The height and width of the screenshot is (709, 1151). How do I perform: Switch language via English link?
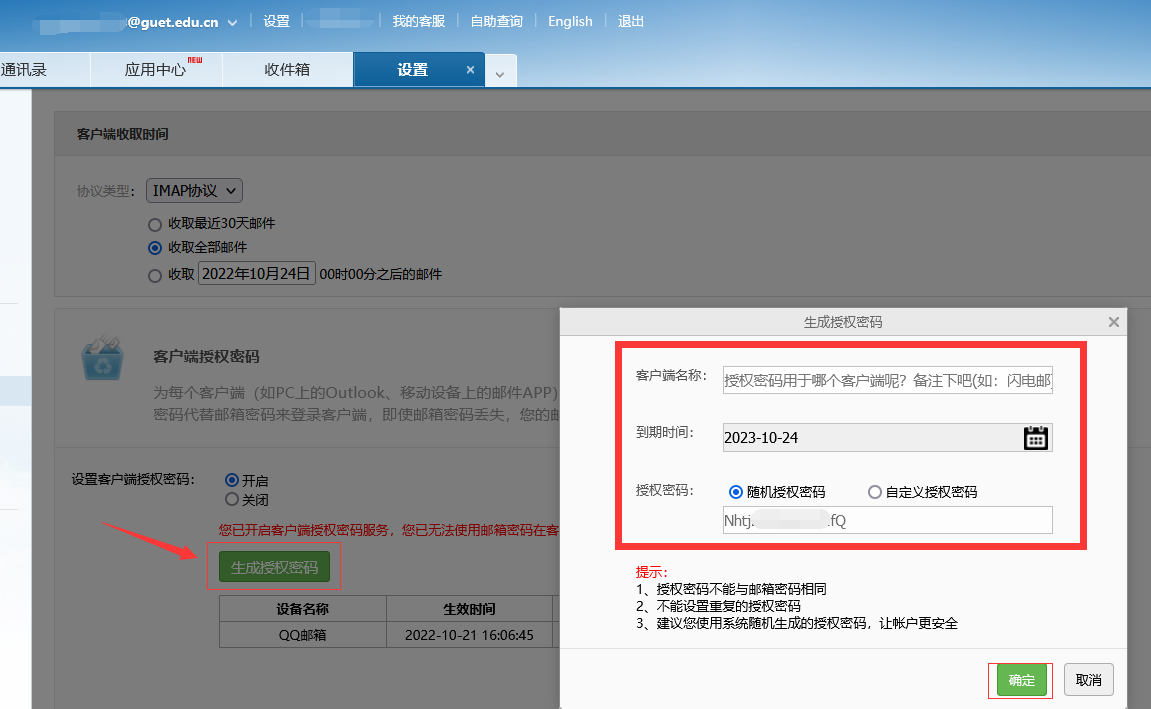pos(570,21)
